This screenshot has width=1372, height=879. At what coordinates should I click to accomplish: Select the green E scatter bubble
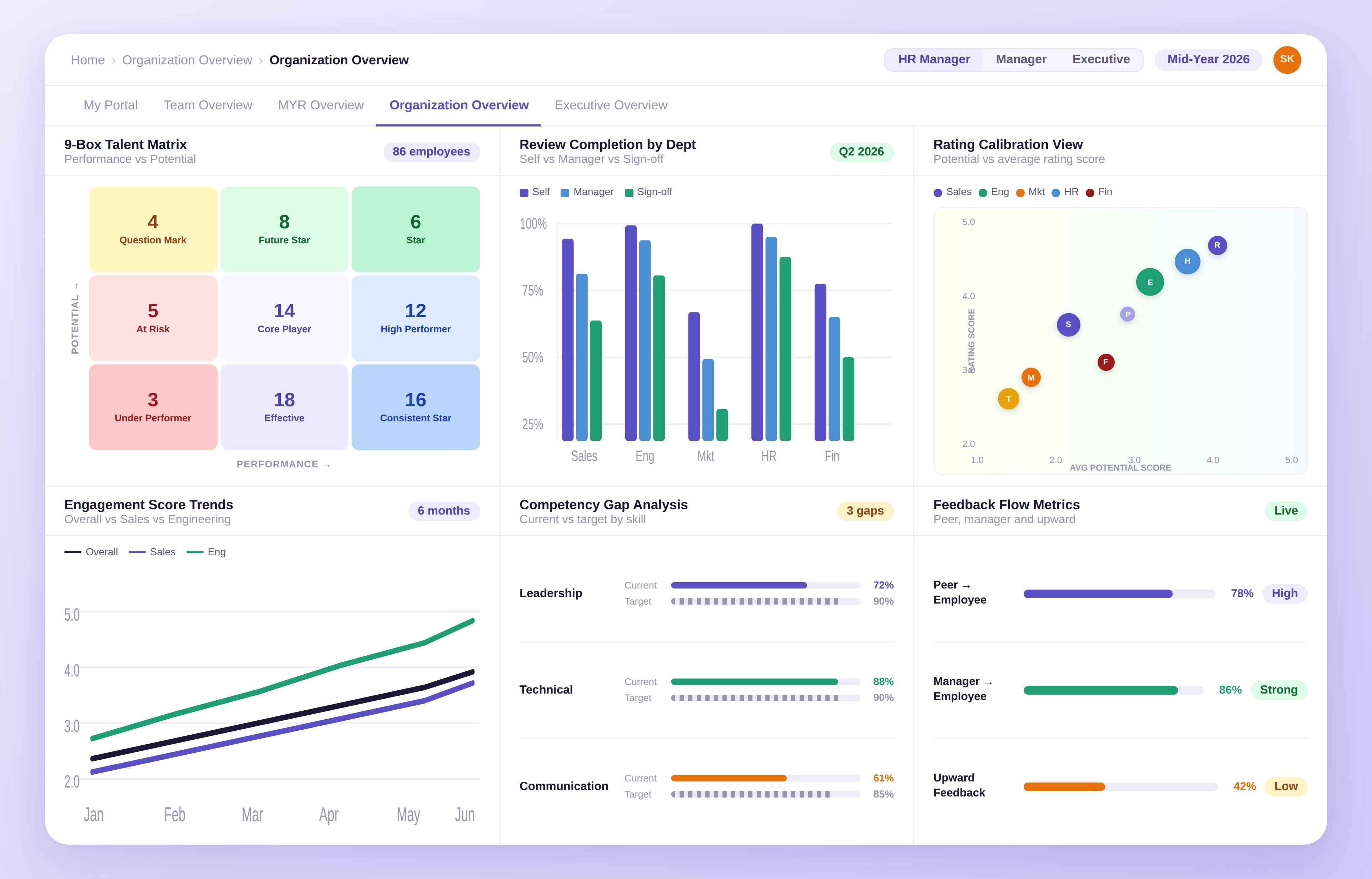1149,282
